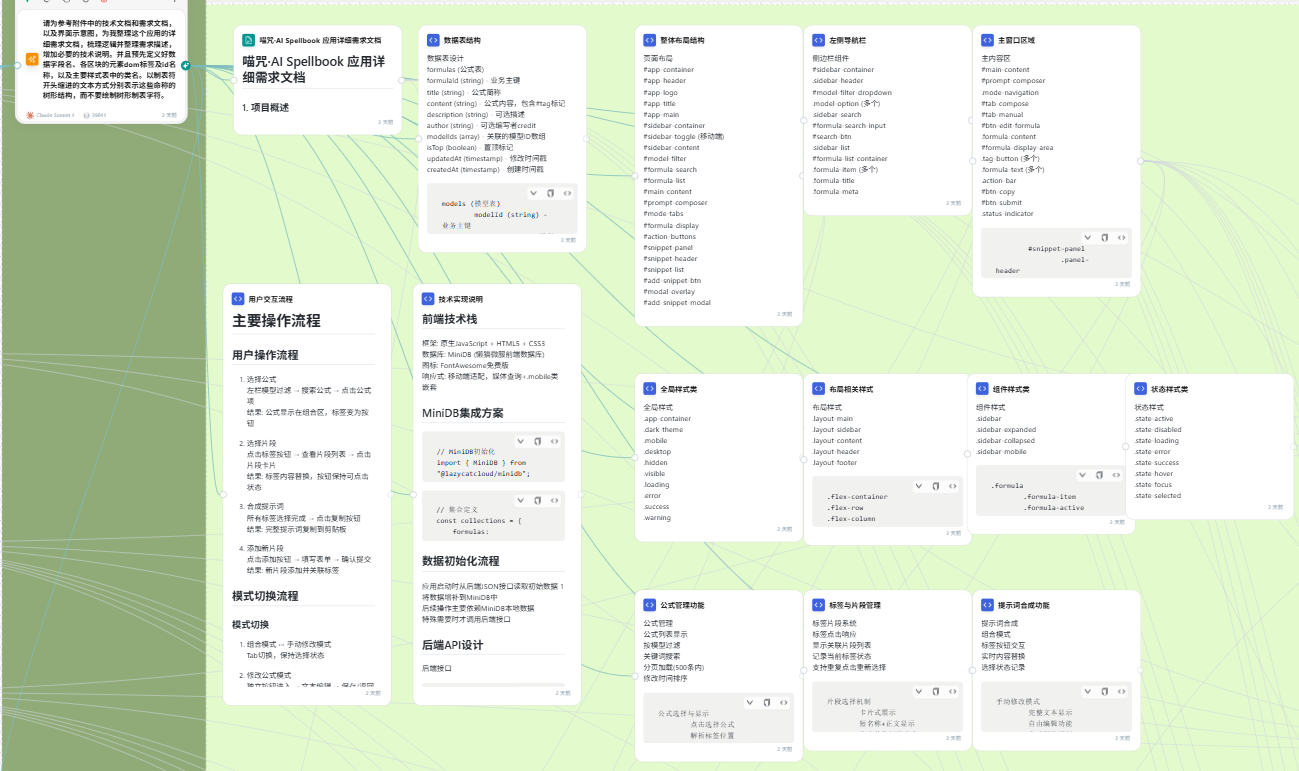Collapse the 公式选择与显示 code block
The height and width of the screenshot is (771, 1299).
750,703
